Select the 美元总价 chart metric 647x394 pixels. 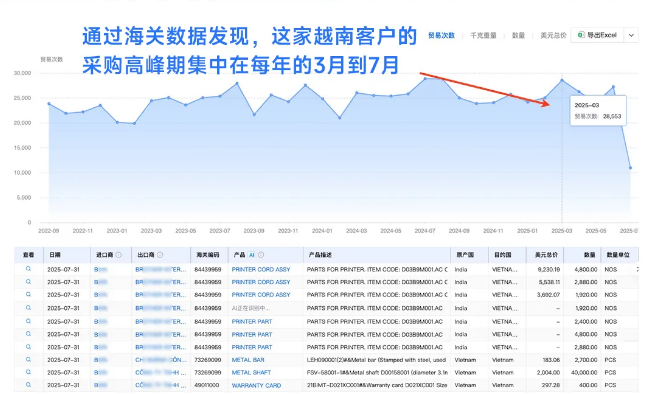point(553,35)
